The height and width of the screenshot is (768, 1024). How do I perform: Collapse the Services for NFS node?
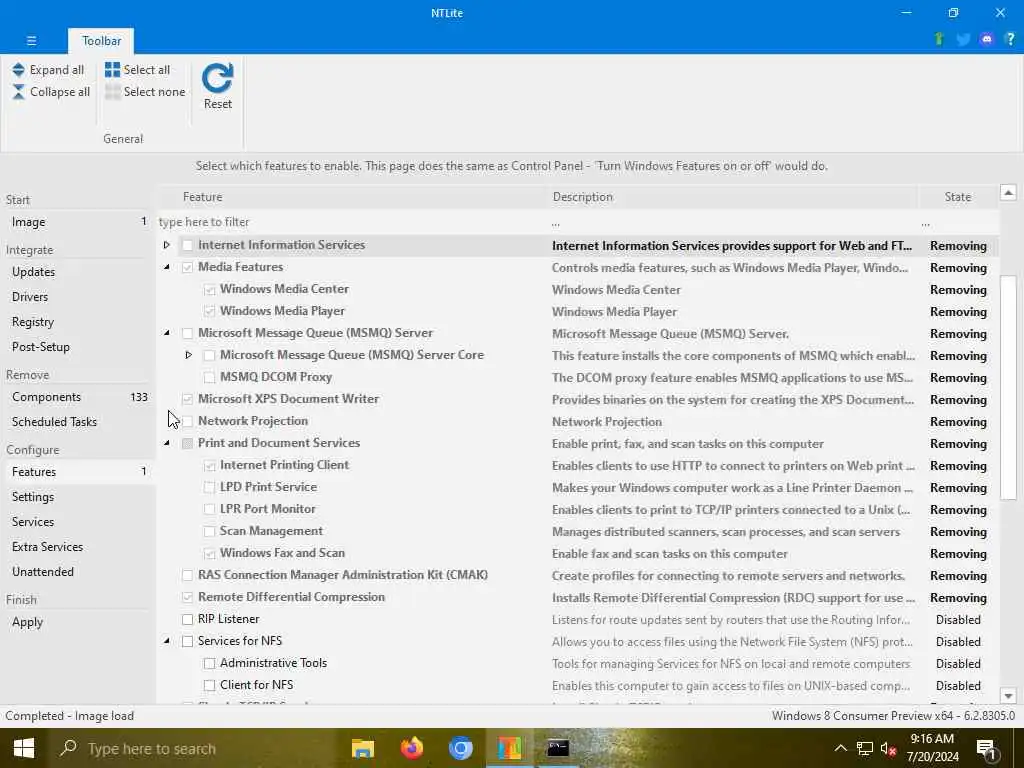(x=167, y=641)
